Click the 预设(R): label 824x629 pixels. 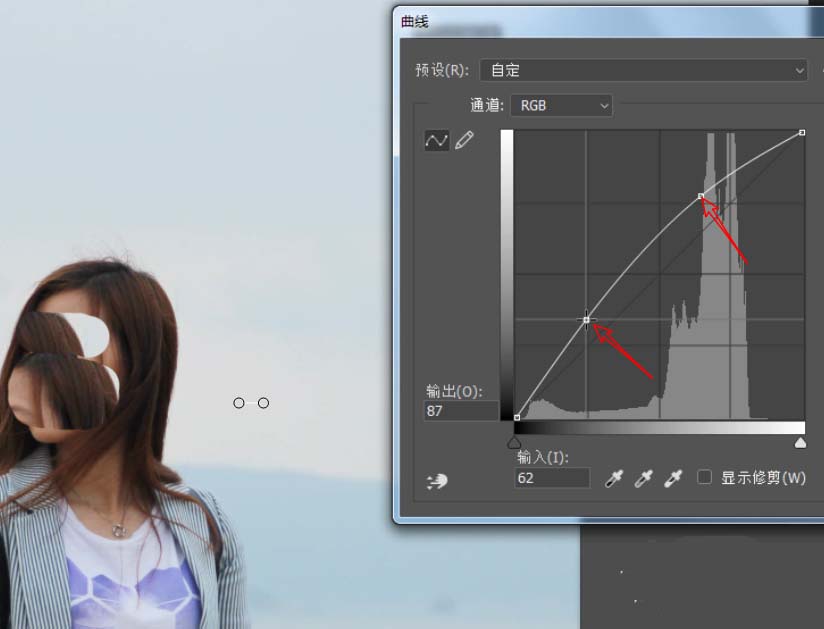442,70
